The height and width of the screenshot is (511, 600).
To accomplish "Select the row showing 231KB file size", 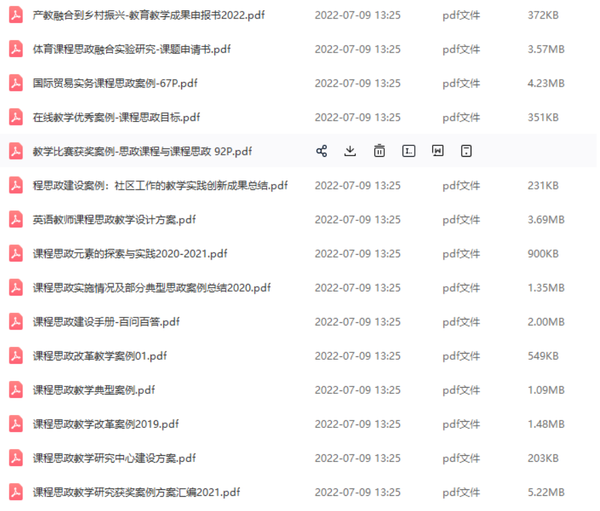I will [298, 185].
